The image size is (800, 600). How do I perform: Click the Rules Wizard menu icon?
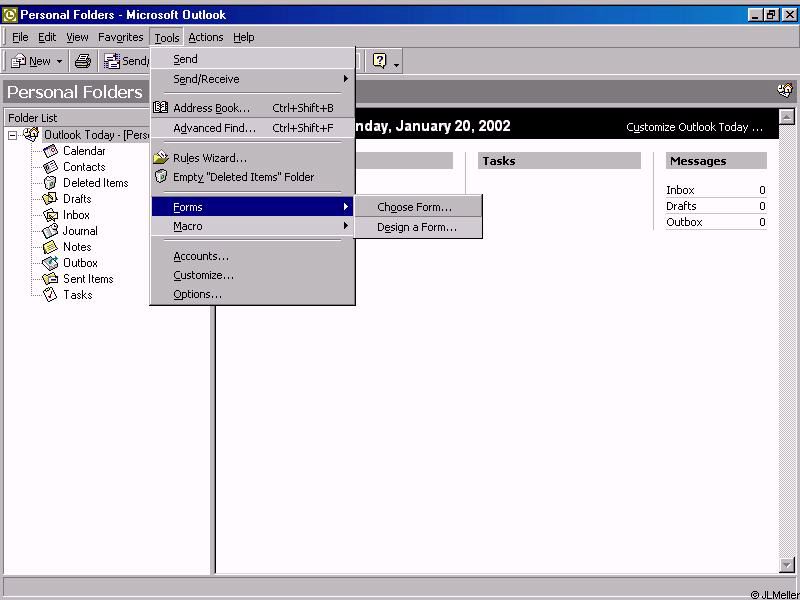point(161,157)
